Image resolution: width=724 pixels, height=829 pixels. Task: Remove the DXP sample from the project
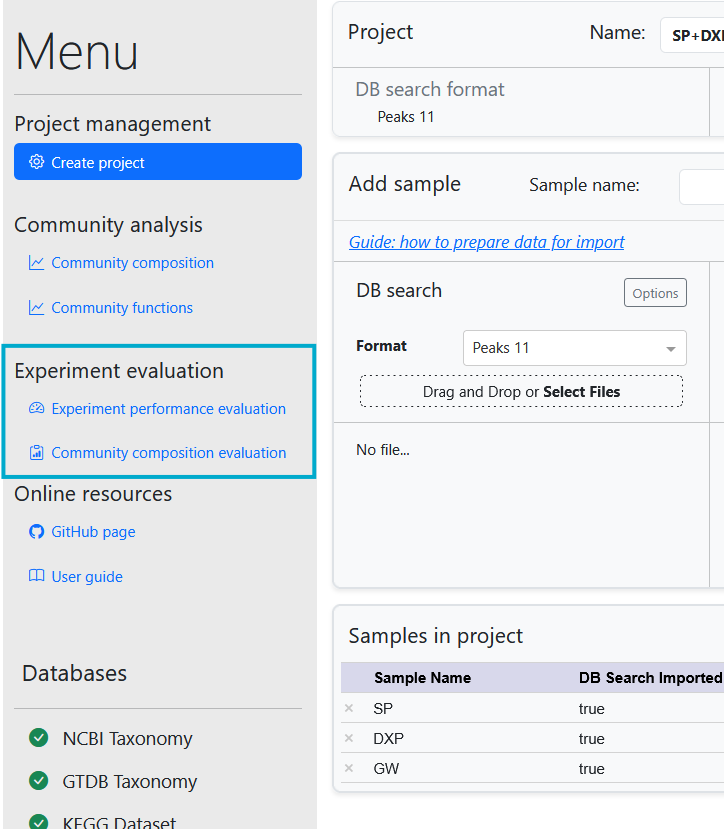(349, 738)
